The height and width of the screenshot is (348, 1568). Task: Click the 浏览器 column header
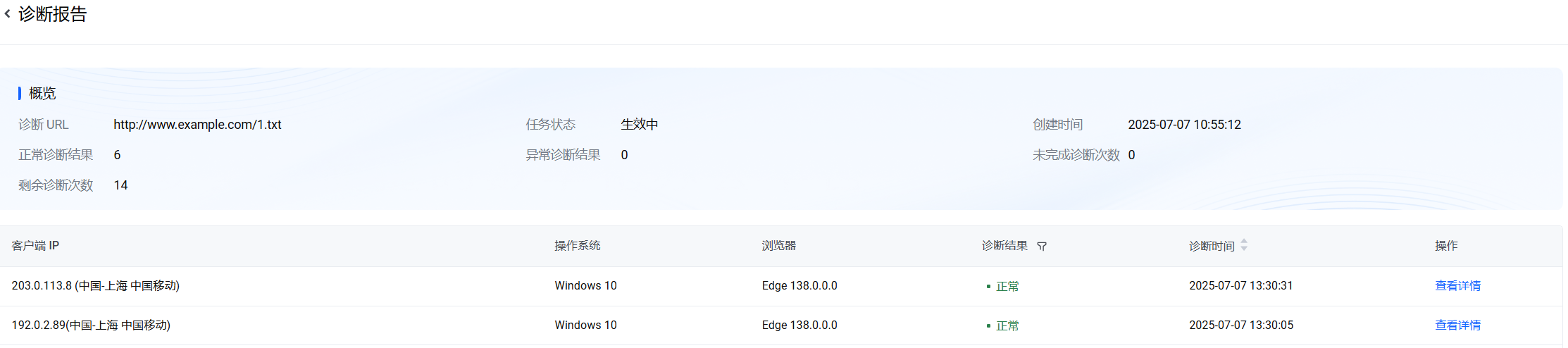point(778,246)
